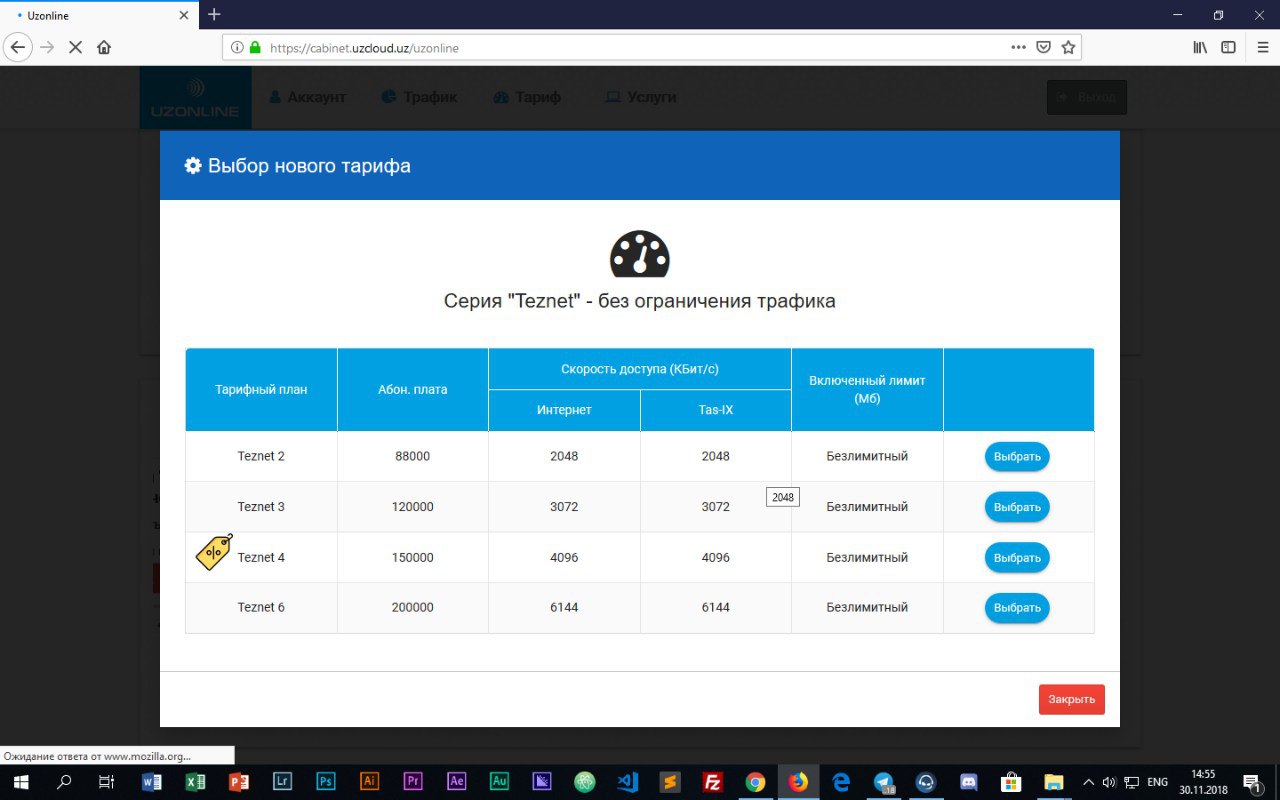Launch Microsoft Word from taskbar
The height and width of the screenshot is (800, 1280).
(x=152, y=782)
